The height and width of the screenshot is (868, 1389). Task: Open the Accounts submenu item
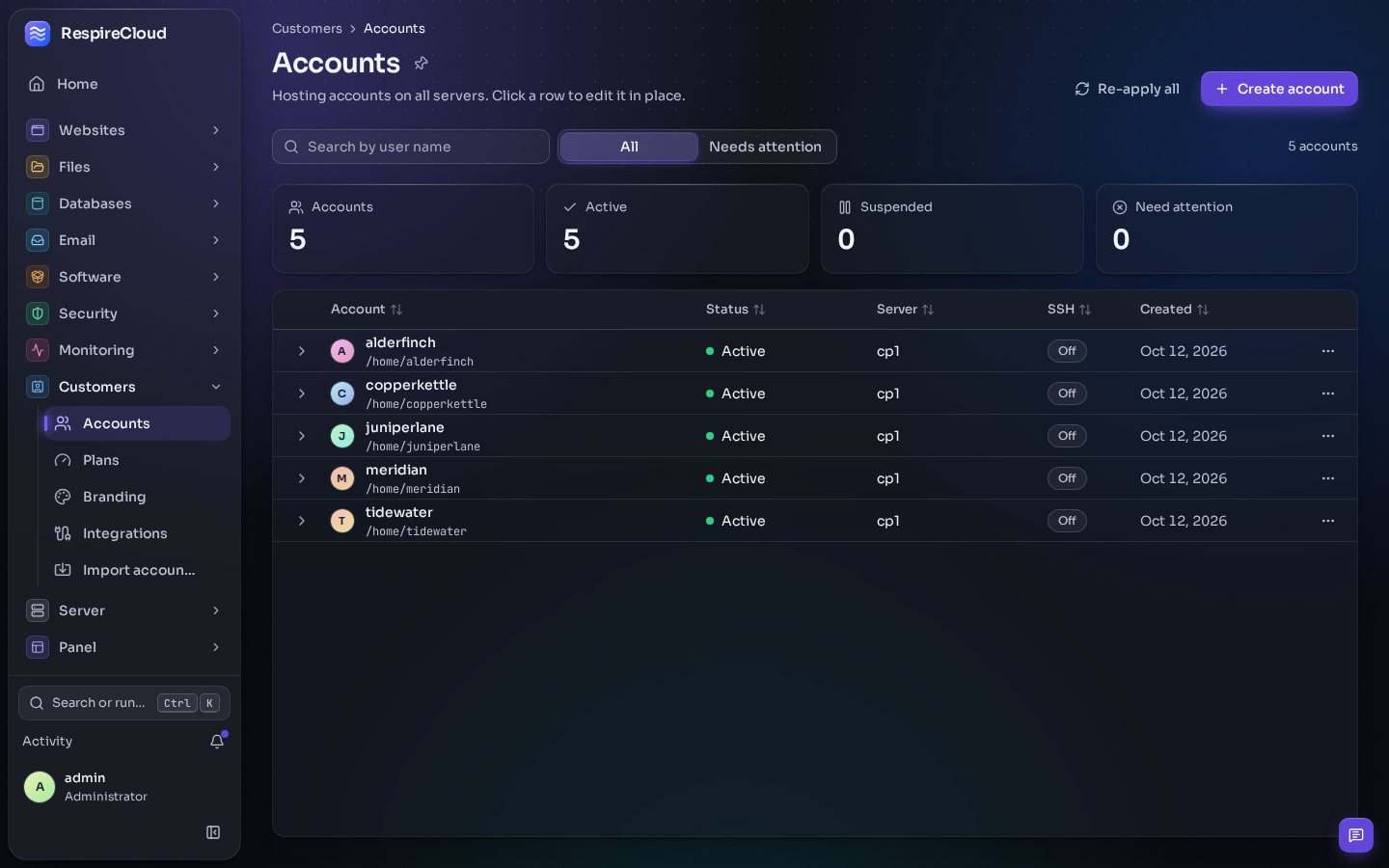137,423
